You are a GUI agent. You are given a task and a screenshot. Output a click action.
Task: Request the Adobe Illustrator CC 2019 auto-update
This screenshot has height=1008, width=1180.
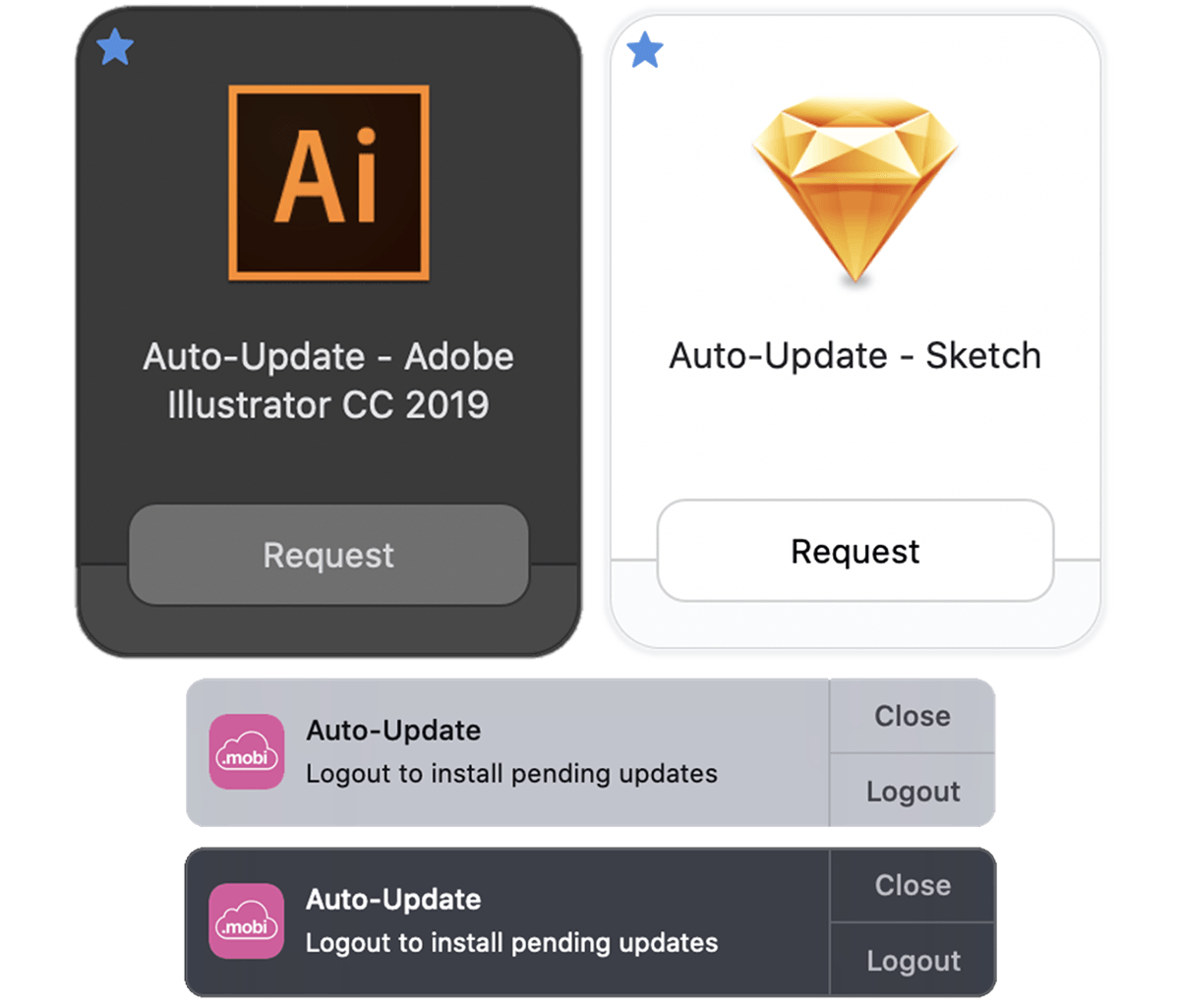click(x=328, y=555)
